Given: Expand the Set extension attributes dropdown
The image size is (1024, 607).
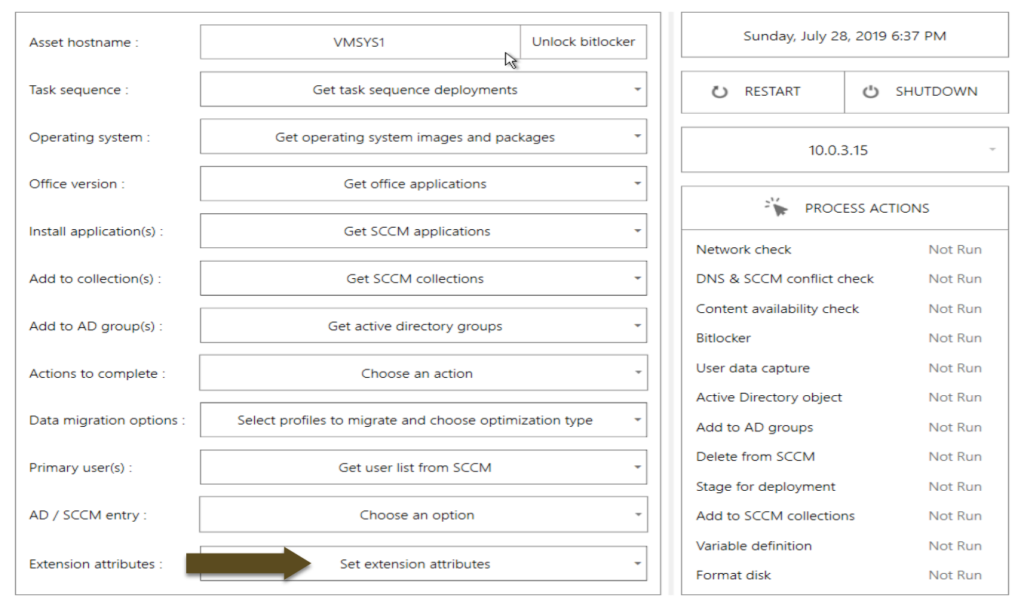Looking at the screenshot, I should [423, 564].
